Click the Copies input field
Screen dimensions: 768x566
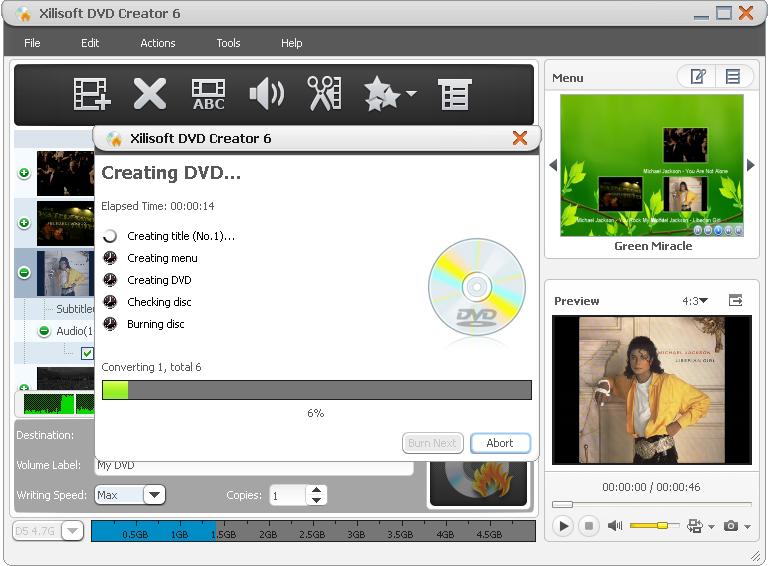tap(288, 495)
